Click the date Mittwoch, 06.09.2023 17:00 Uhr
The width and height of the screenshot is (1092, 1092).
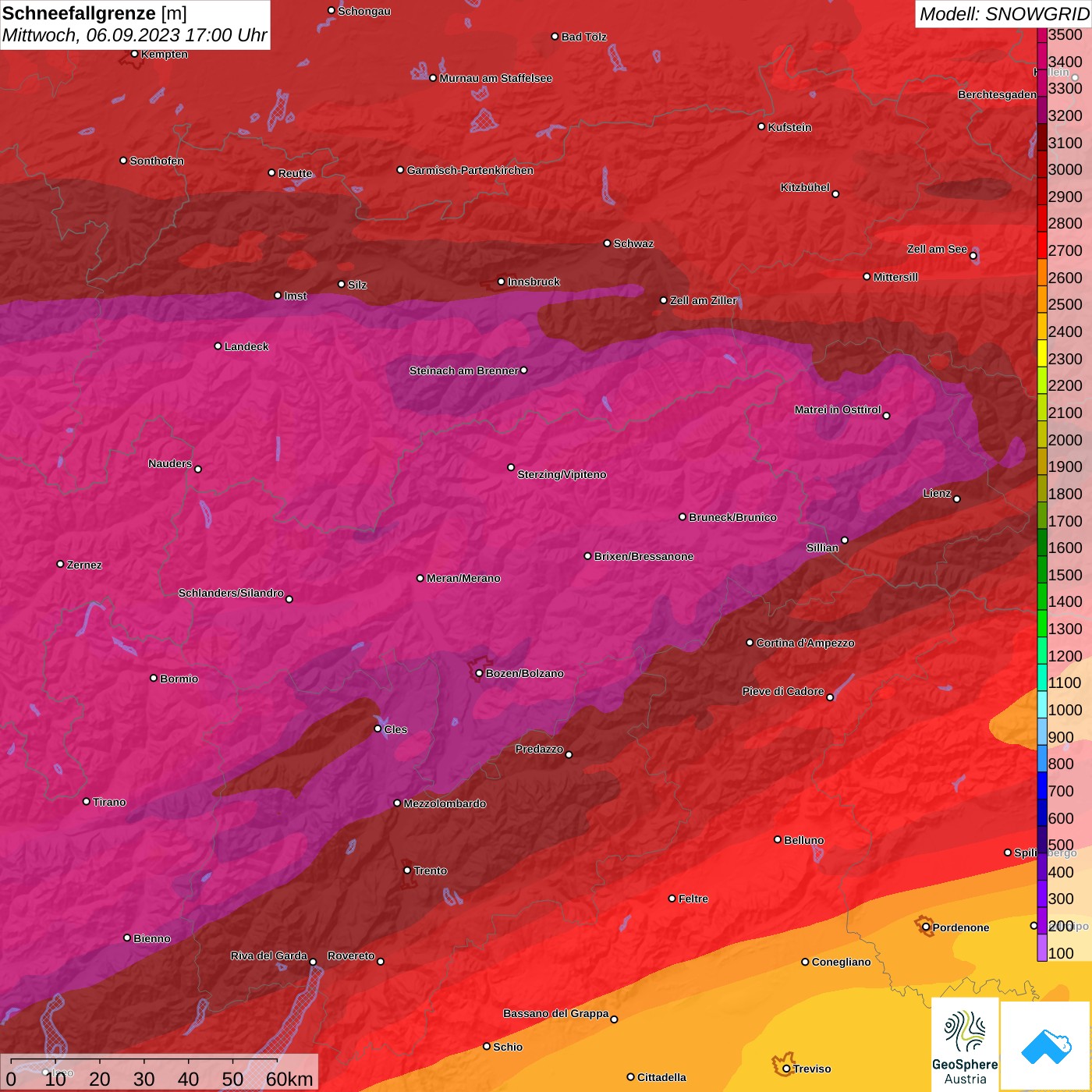pos(134,35)
